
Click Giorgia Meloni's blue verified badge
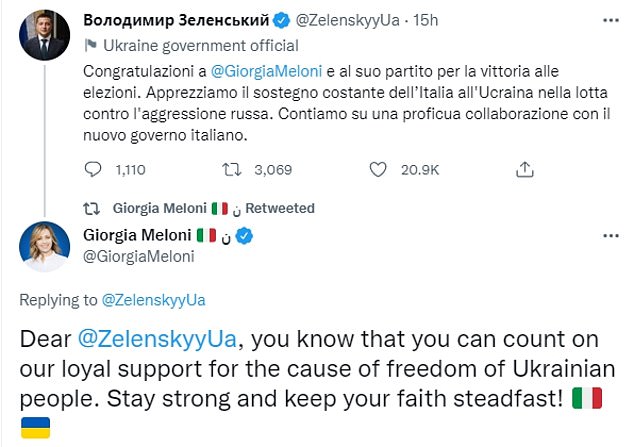coord(256,236)
